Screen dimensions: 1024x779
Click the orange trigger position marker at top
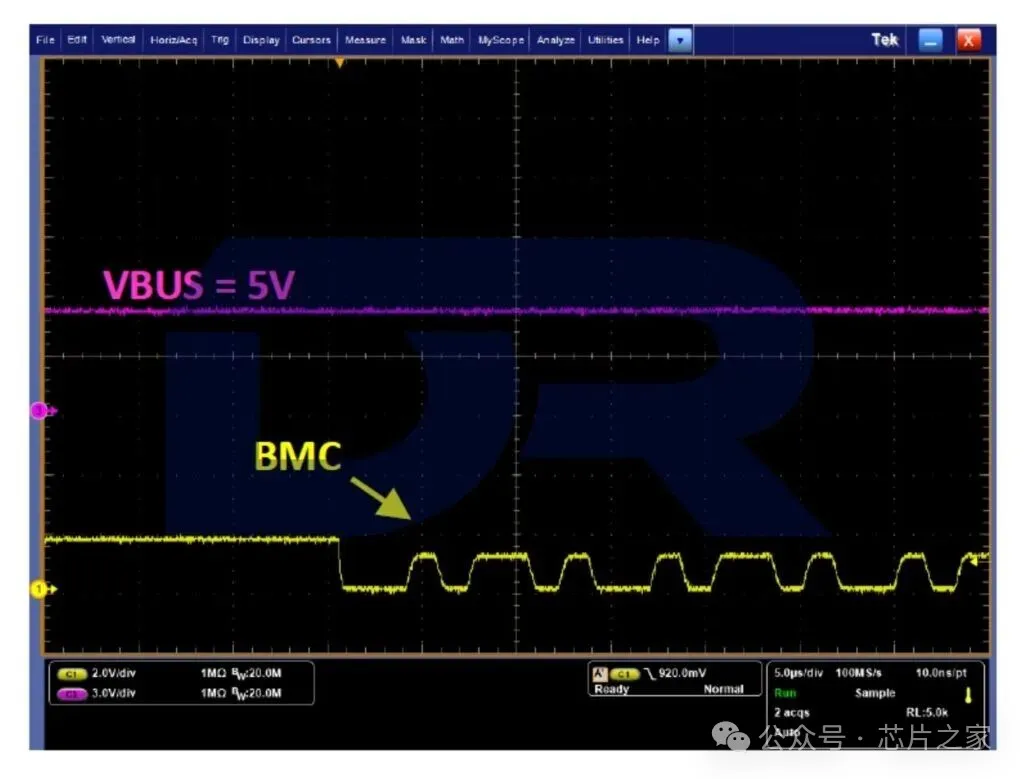pos(340,64)
